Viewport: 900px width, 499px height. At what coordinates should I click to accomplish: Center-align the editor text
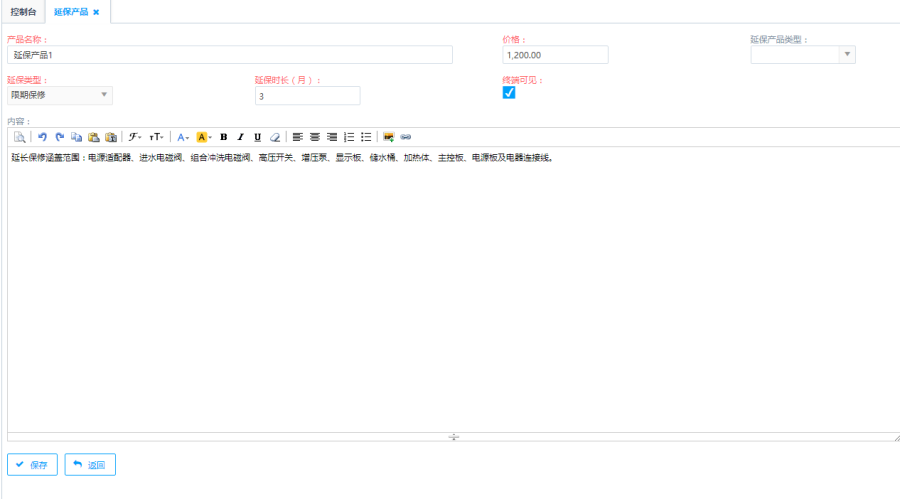[x=314, y=137]
